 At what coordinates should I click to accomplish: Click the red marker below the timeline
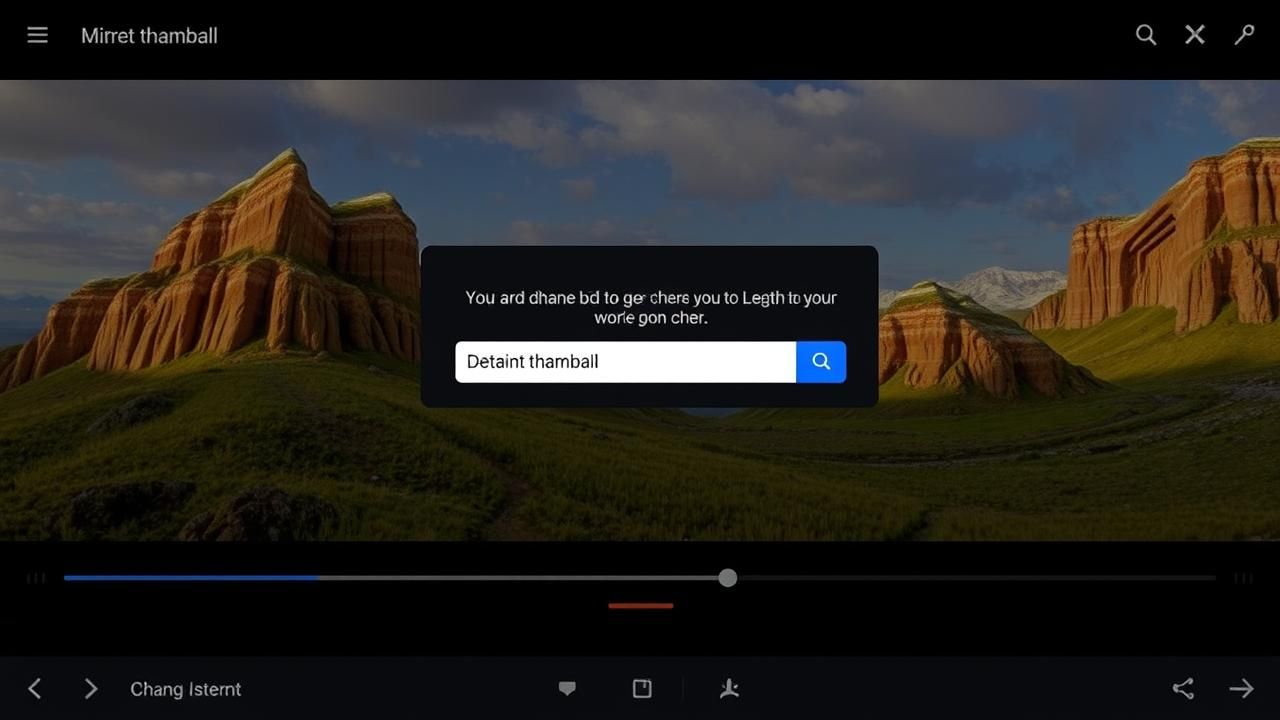[641, 606]
